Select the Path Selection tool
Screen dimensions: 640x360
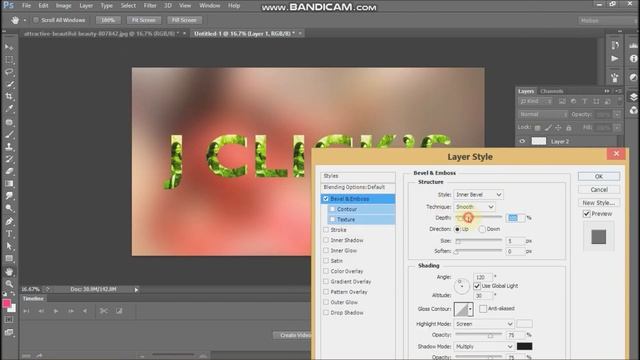pyautogui.click(x=9, y=246)
